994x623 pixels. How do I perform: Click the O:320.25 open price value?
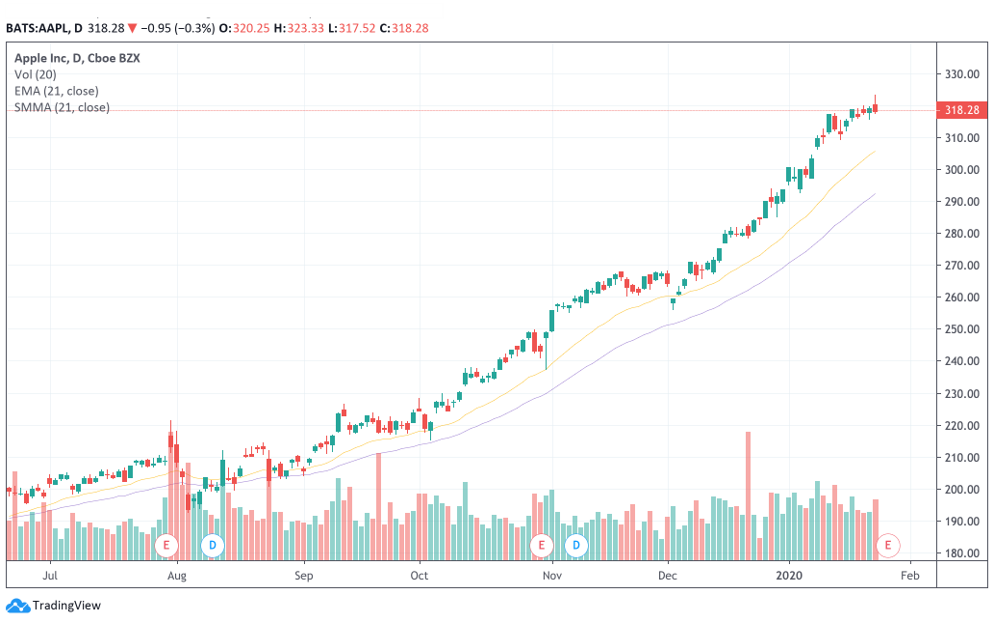pos(246,28)
